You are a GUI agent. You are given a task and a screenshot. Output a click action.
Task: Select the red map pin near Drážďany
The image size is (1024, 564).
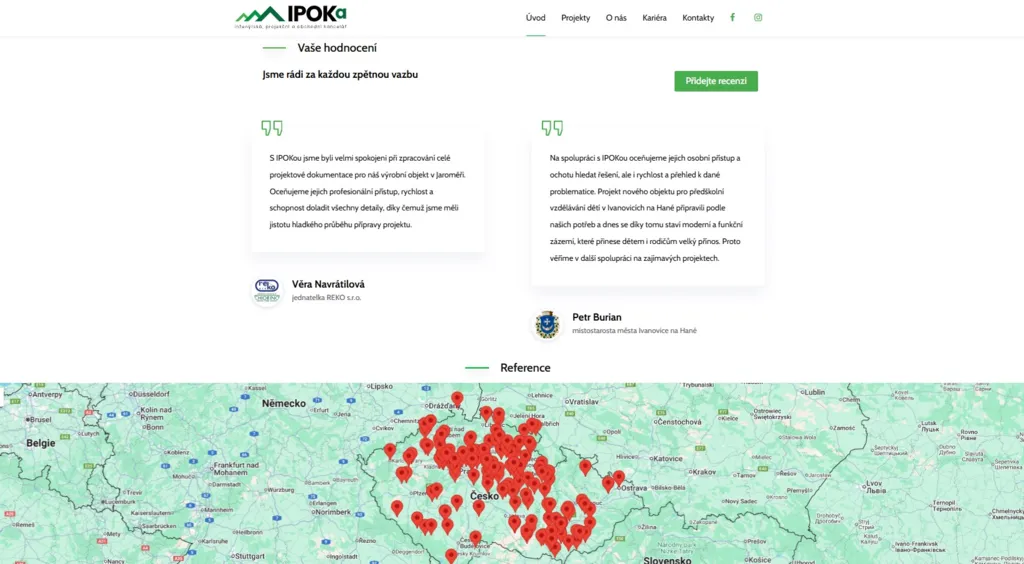click(x=457, y=399)
